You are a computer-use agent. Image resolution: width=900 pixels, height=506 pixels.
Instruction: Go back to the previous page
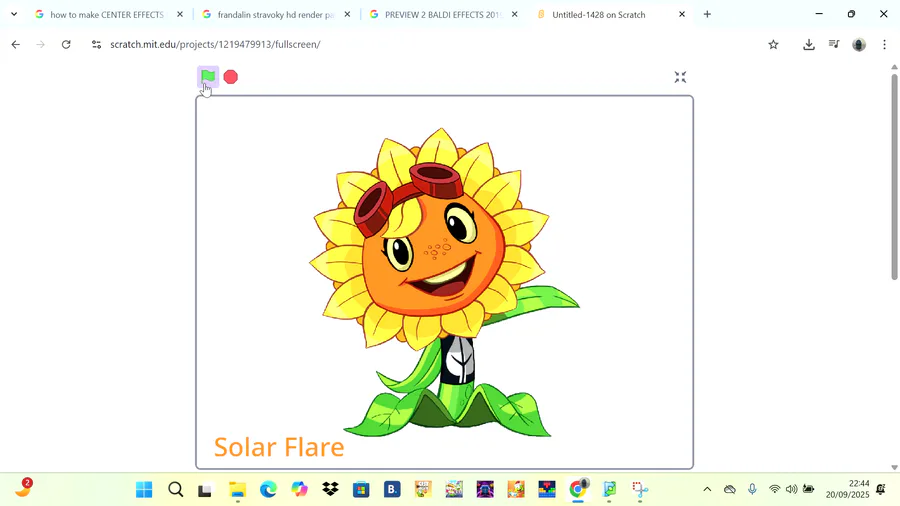point(15,44)
